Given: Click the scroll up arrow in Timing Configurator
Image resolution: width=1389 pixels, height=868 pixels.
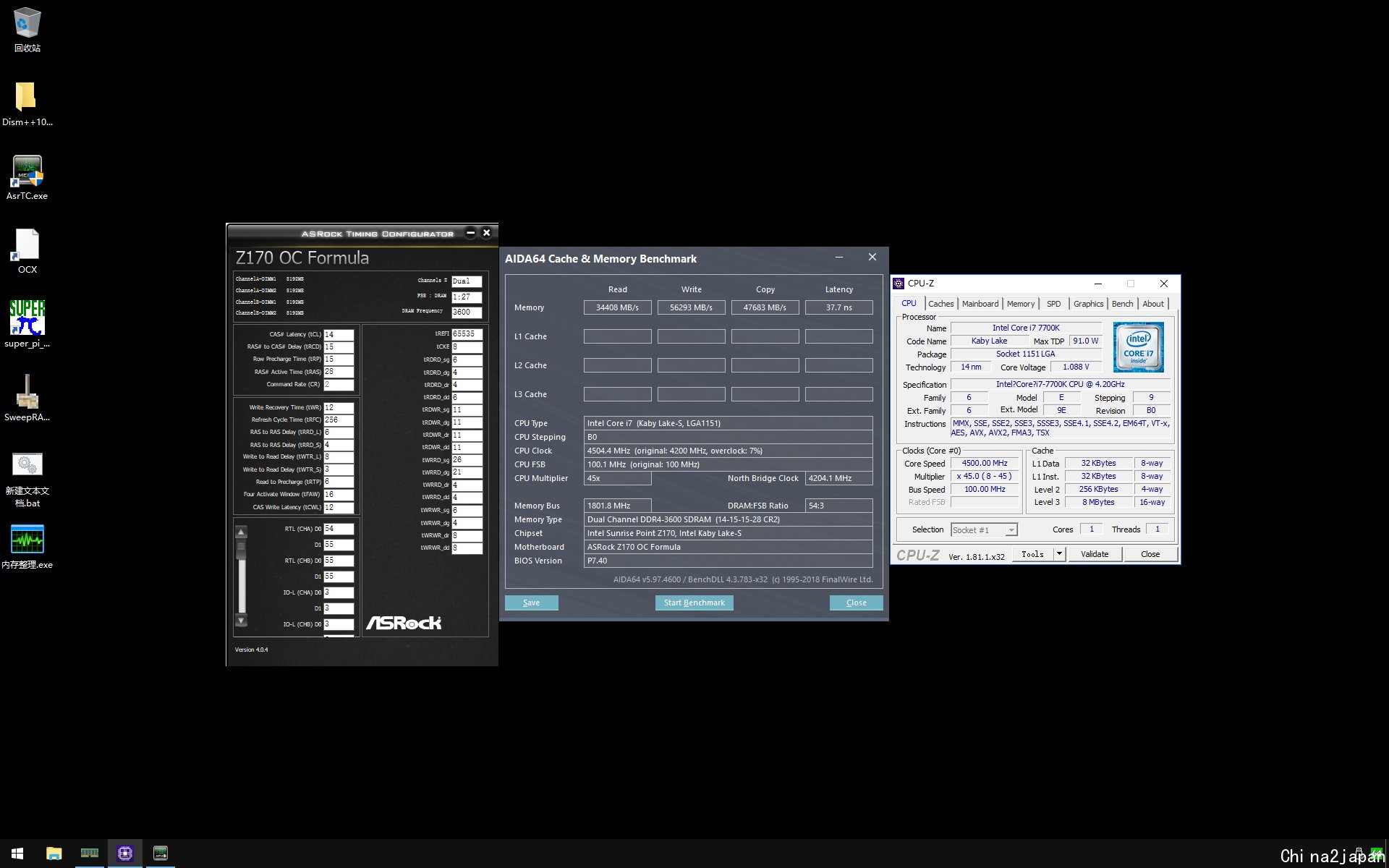Looking at the screenshot, I should pos(242,532).
